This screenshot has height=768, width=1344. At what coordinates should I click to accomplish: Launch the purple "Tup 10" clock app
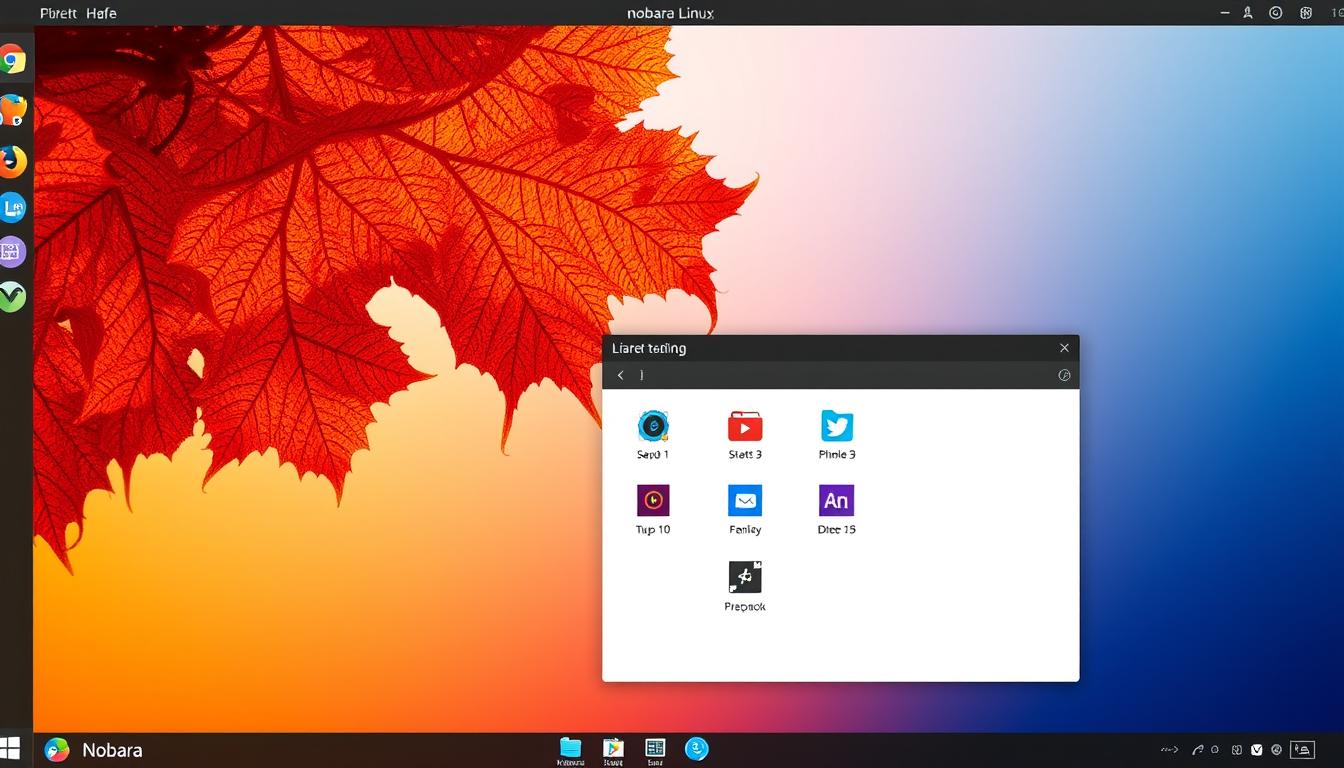click(652, 502)
